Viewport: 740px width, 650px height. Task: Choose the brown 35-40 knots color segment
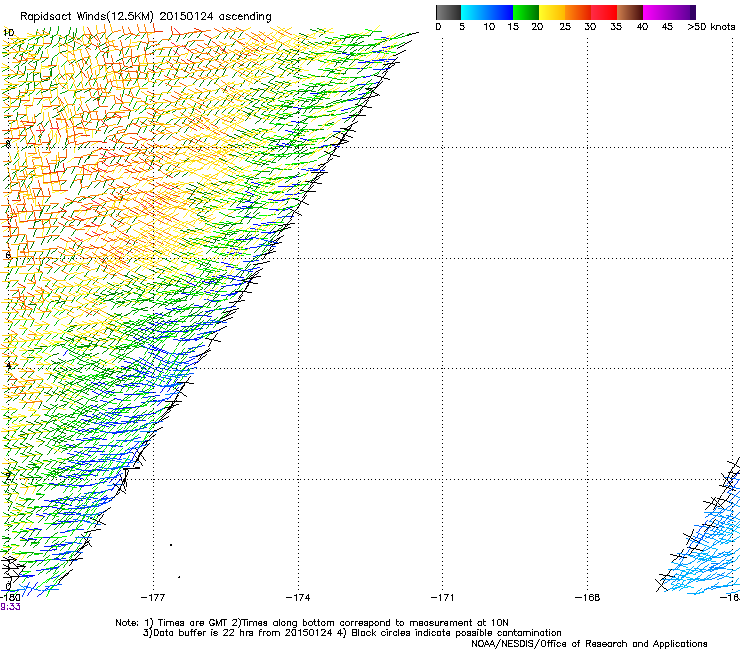point(630,12)
